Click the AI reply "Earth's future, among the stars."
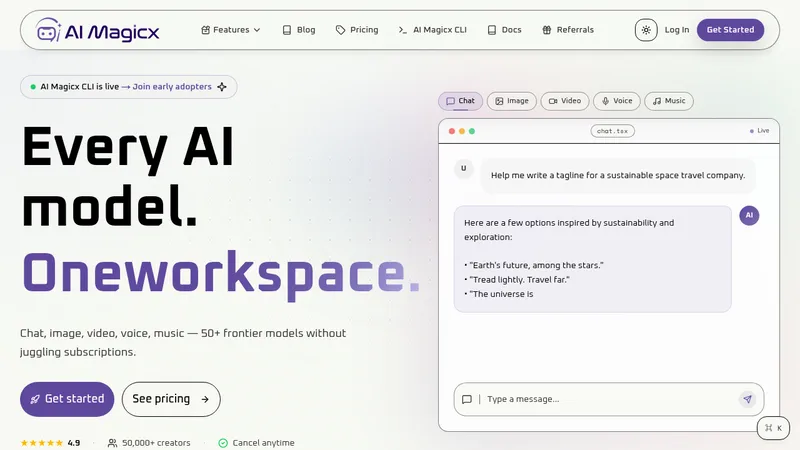Screen dimensions: 800x450 534,265
